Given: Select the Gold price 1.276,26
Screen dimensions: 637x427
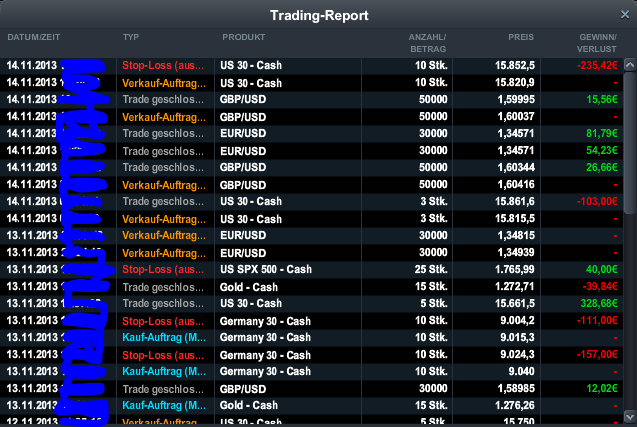Looking at the screenshot, I should [x=515, y=405].
